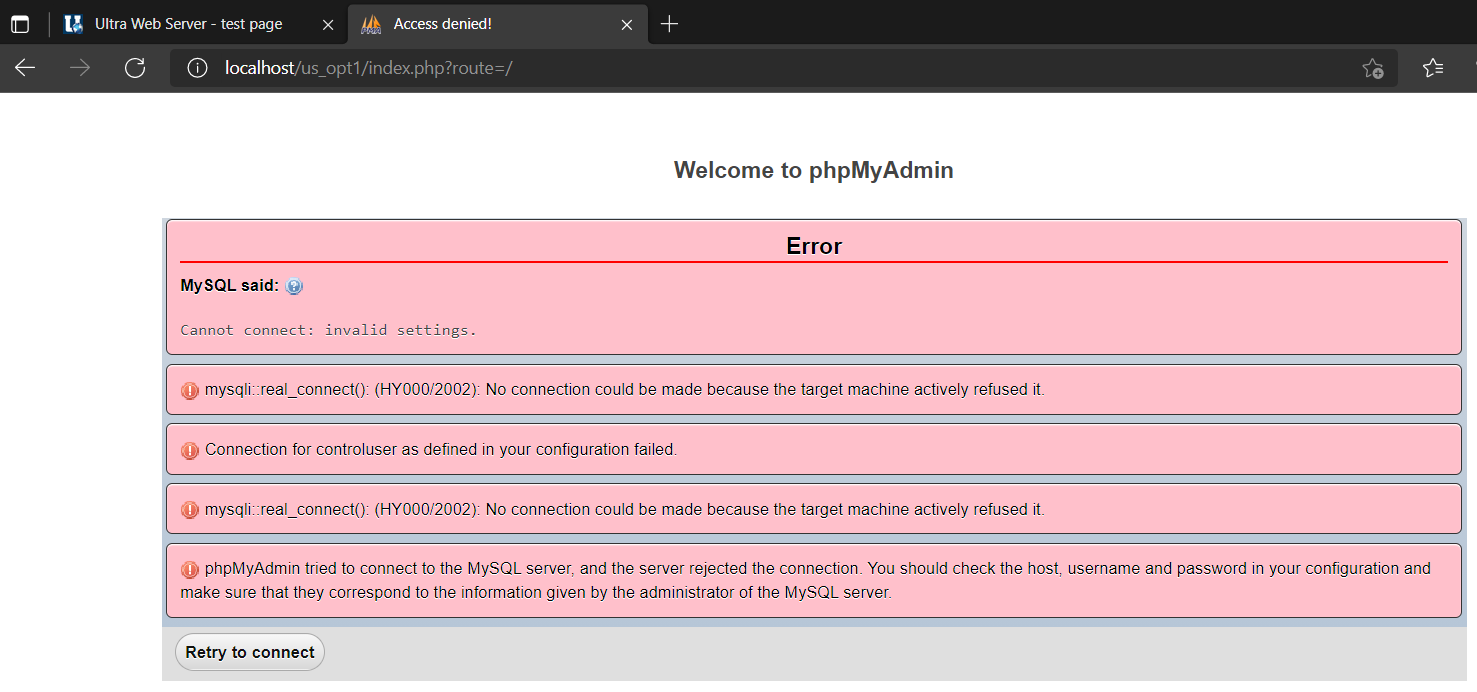Screen dimensions: 1477x692
Task: Click the Welcome to phpMyAdmin heading
Action: point(813,170)
